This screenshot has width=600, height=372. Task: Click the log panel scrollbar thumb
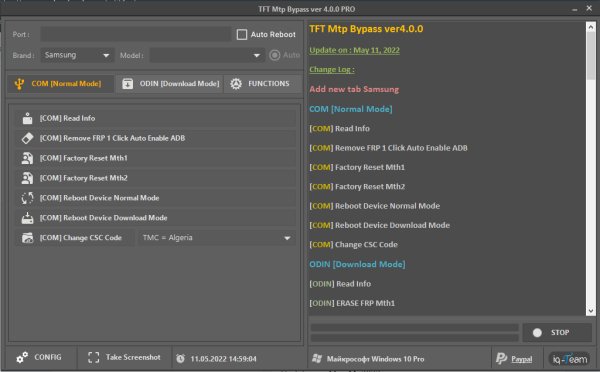point(590,55)
